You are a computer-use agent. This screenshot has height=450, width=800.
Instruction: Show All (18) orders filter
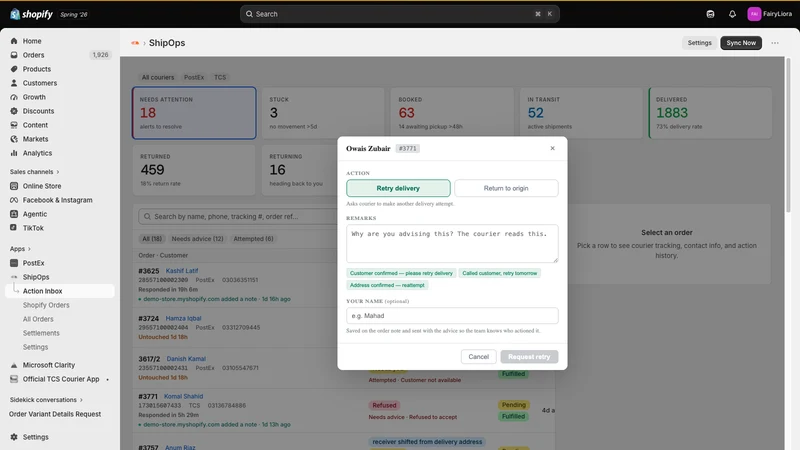(152, 239)
